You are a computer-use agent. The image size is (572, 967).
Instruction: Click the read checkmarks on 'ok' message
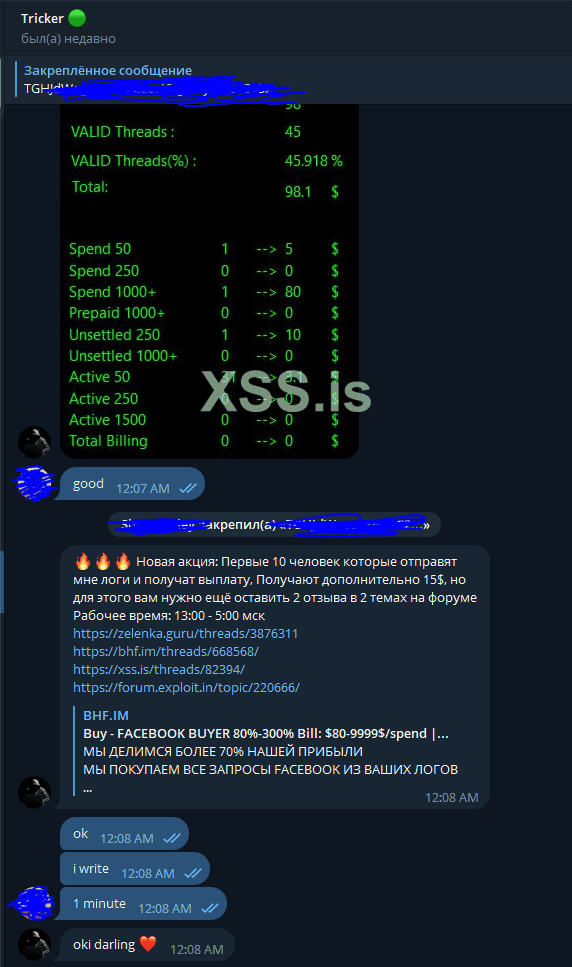[x=171, y=839]
